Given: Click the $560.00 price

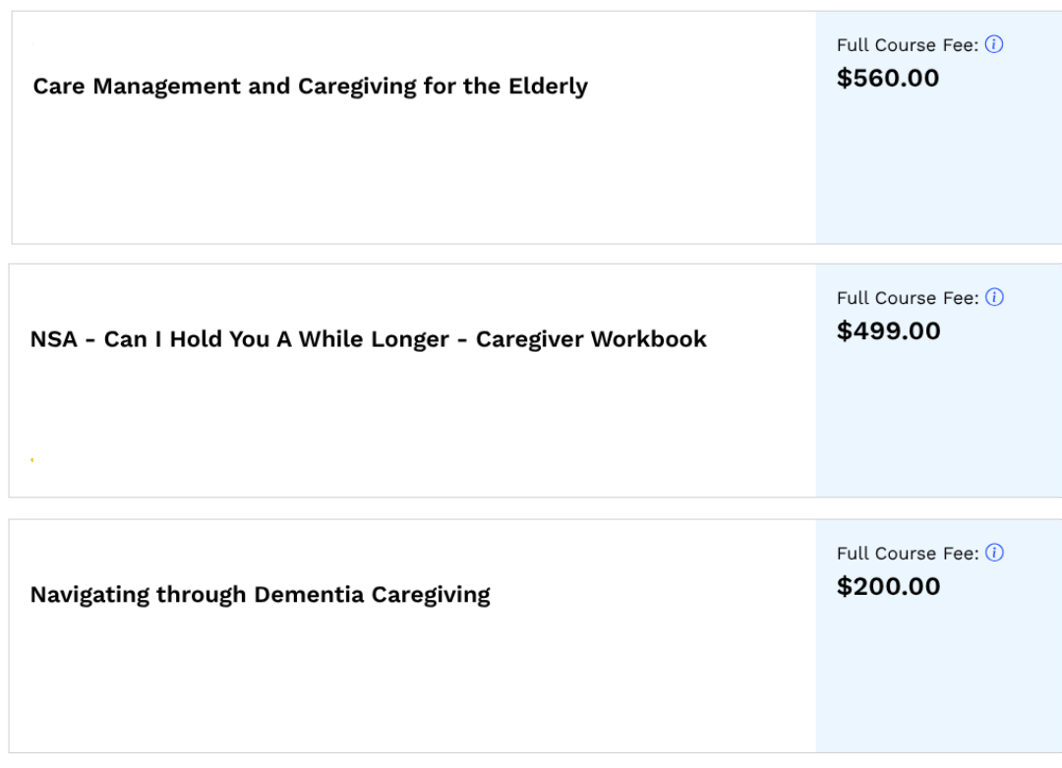Looking at the screenshot, I should pos(888,77).
